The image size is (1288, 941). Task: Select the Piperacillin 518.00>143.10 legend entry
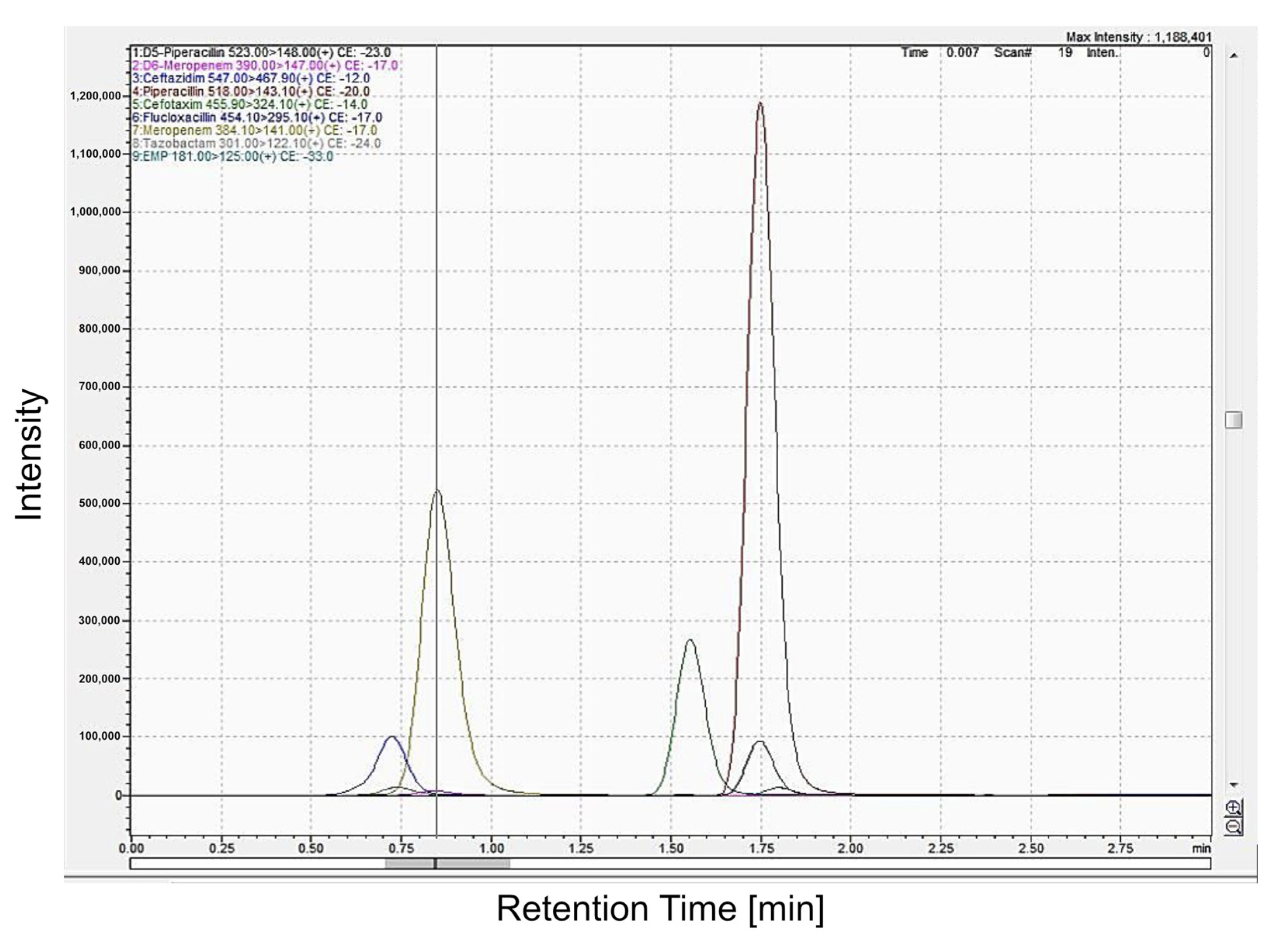pyautogui.click(x=251, y=91)
